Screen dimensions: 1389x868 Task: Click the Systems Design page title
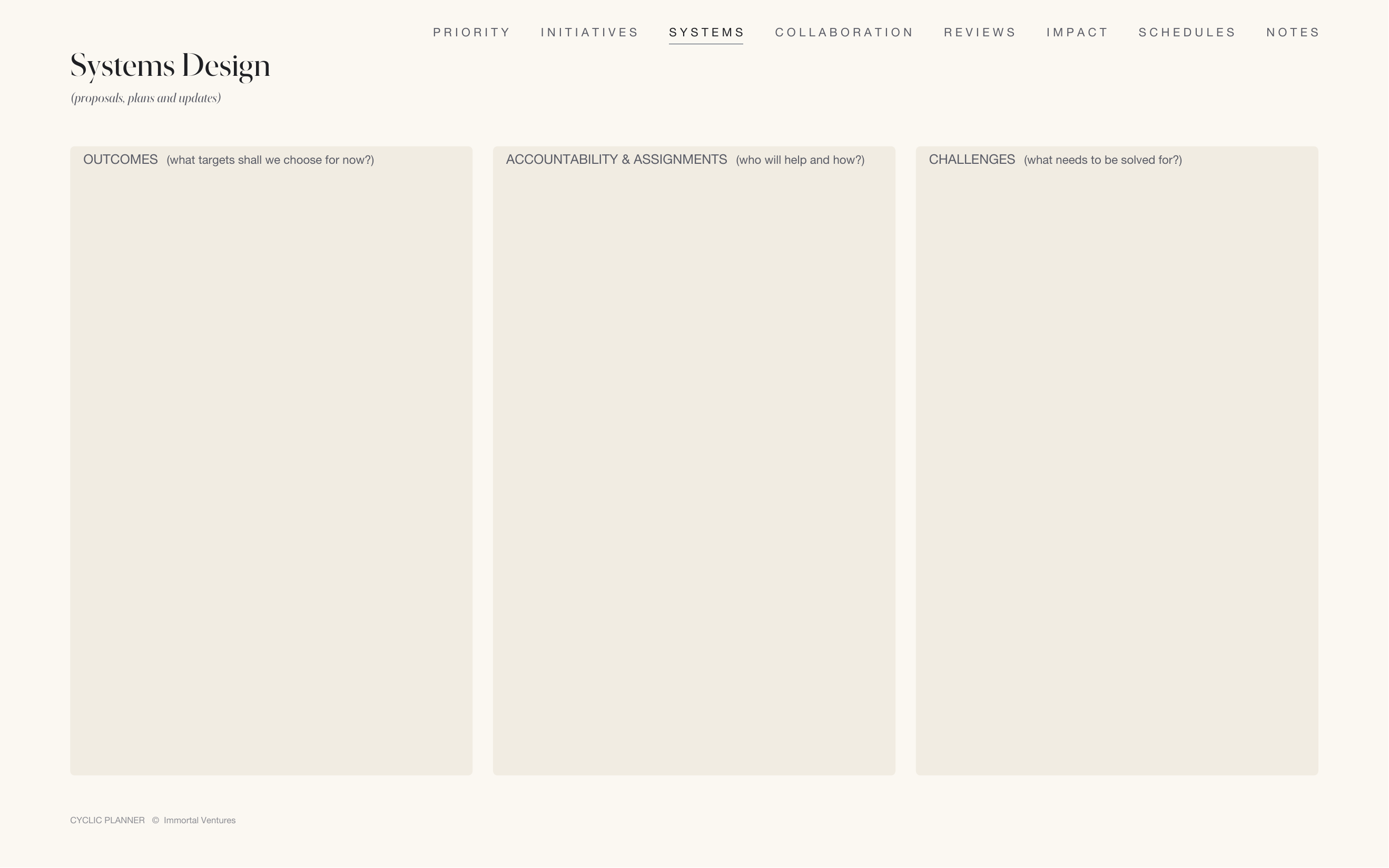170,66
